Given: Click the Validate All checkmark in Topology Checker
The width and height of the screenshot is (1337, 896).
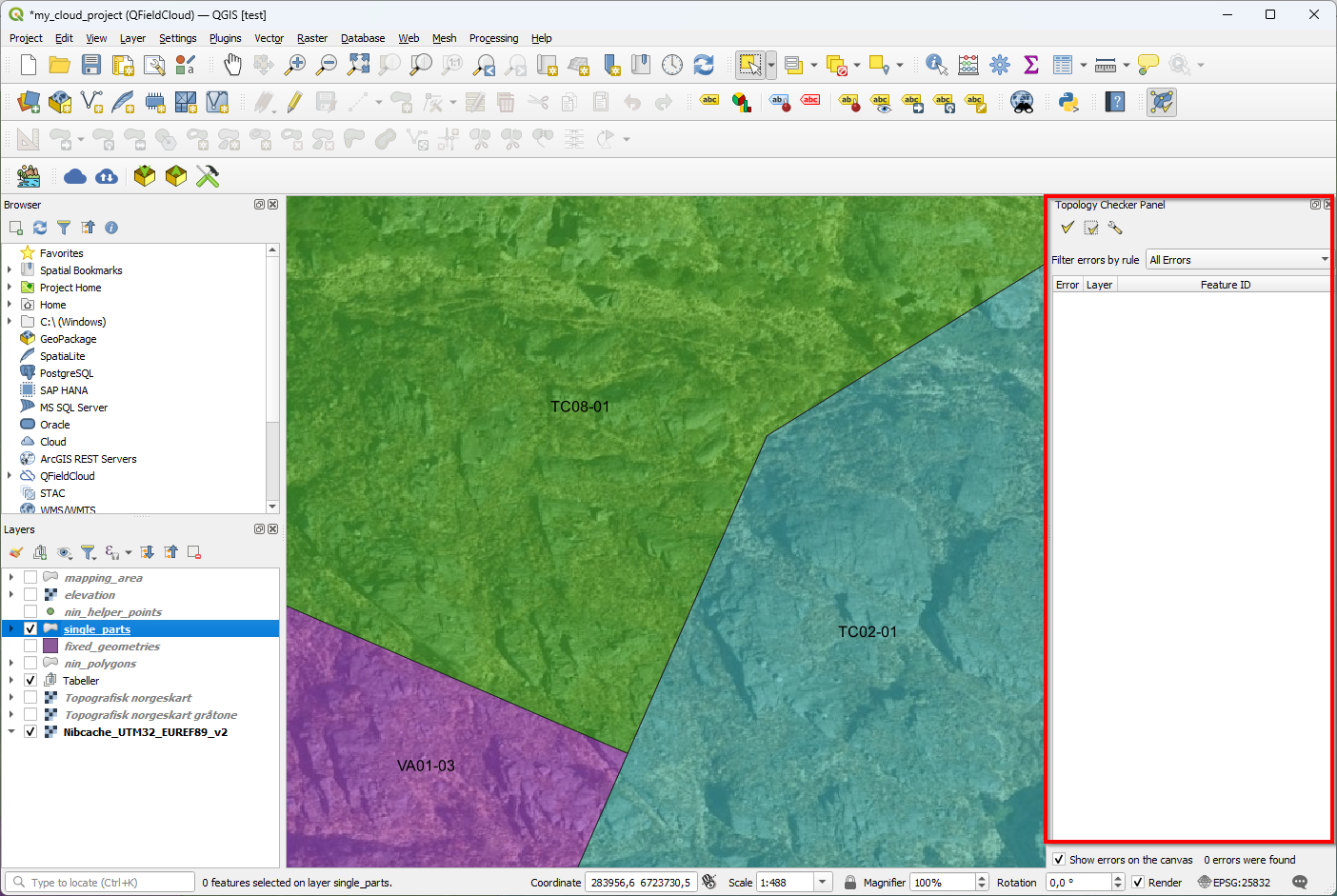Looking at the screenshot, I should [1068, 228].
